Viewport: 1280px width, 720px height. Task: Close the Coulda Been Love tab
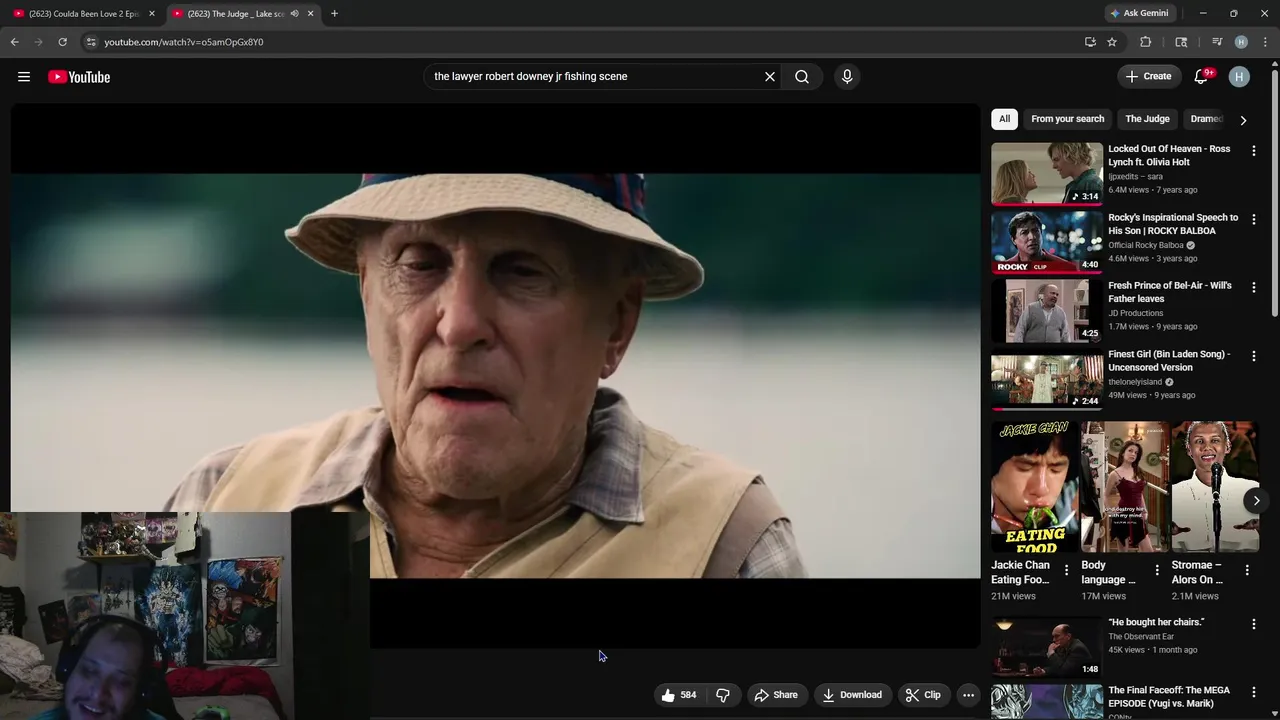(x=152, y=14)
